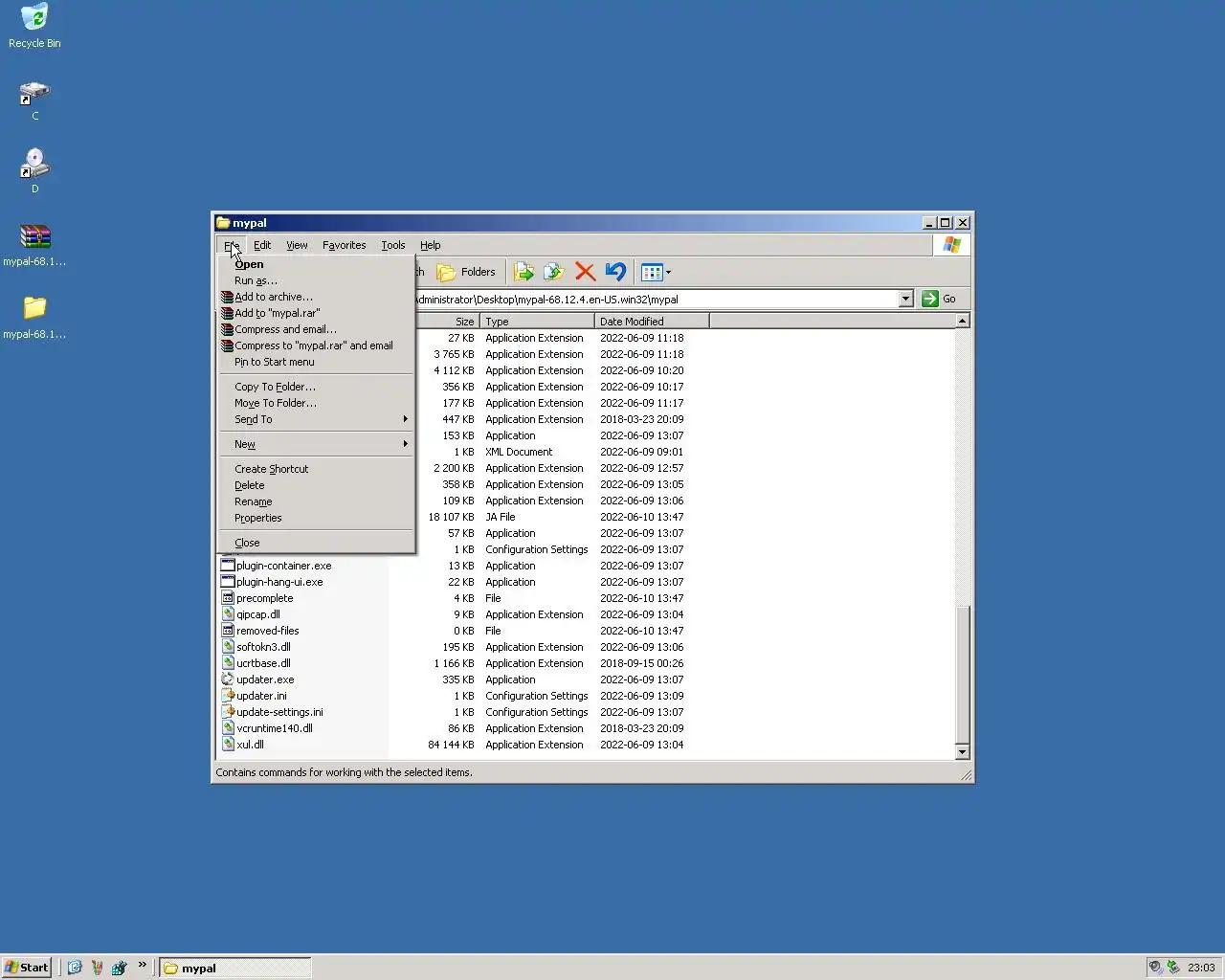Click the scroll down arrow of file list

(963, 752)
